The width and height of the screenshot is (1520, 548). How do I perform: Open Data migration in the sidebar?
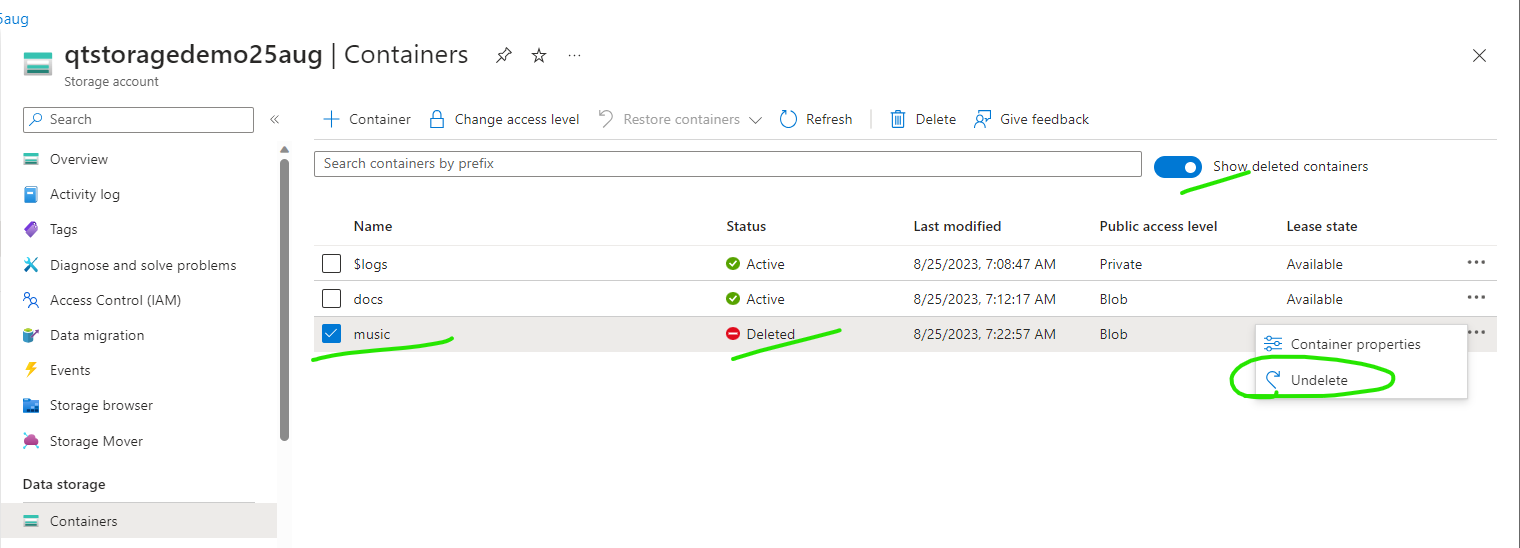point(97,335)
